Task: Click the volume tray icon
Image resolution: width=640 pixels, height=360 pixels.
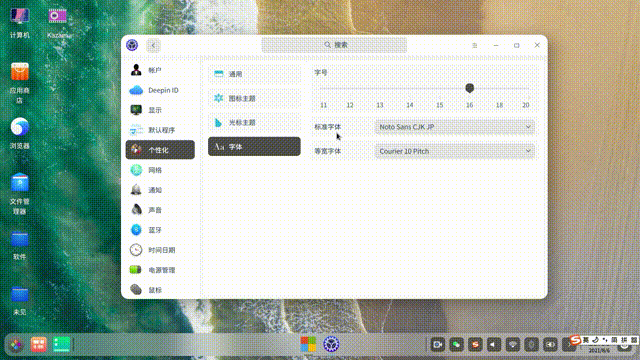Action: 494,345
